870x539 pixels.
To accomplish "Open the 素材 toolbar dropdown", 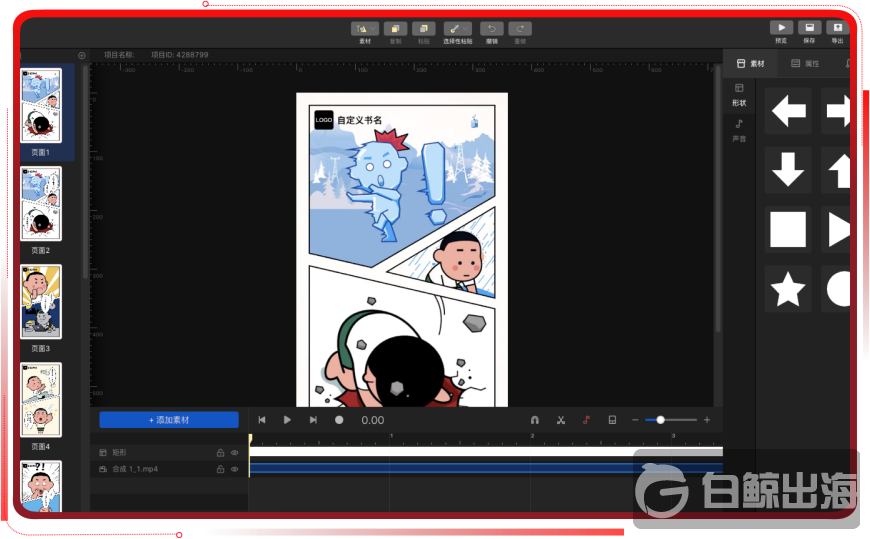I will pos(365,29).
